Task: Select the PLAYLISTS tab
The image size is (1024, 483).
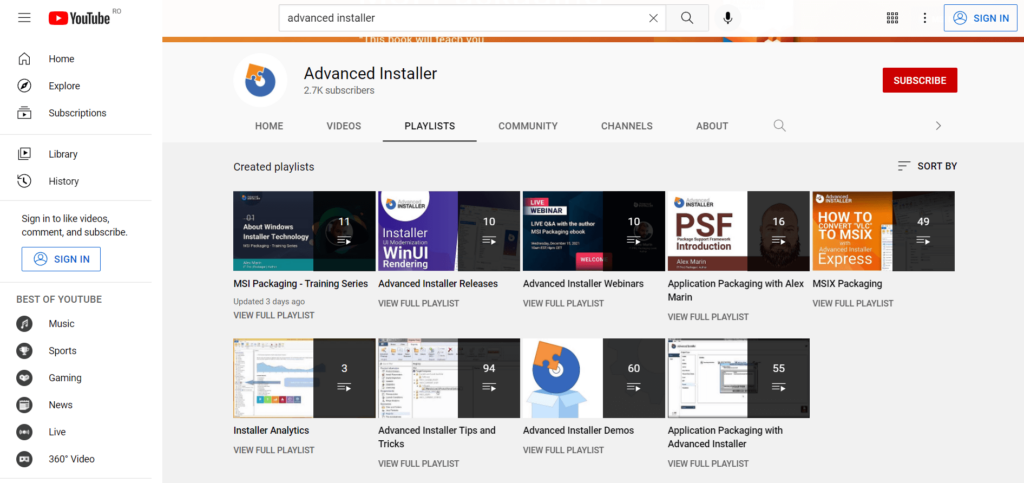Action: pyautogui.click(x=430, y=126)
